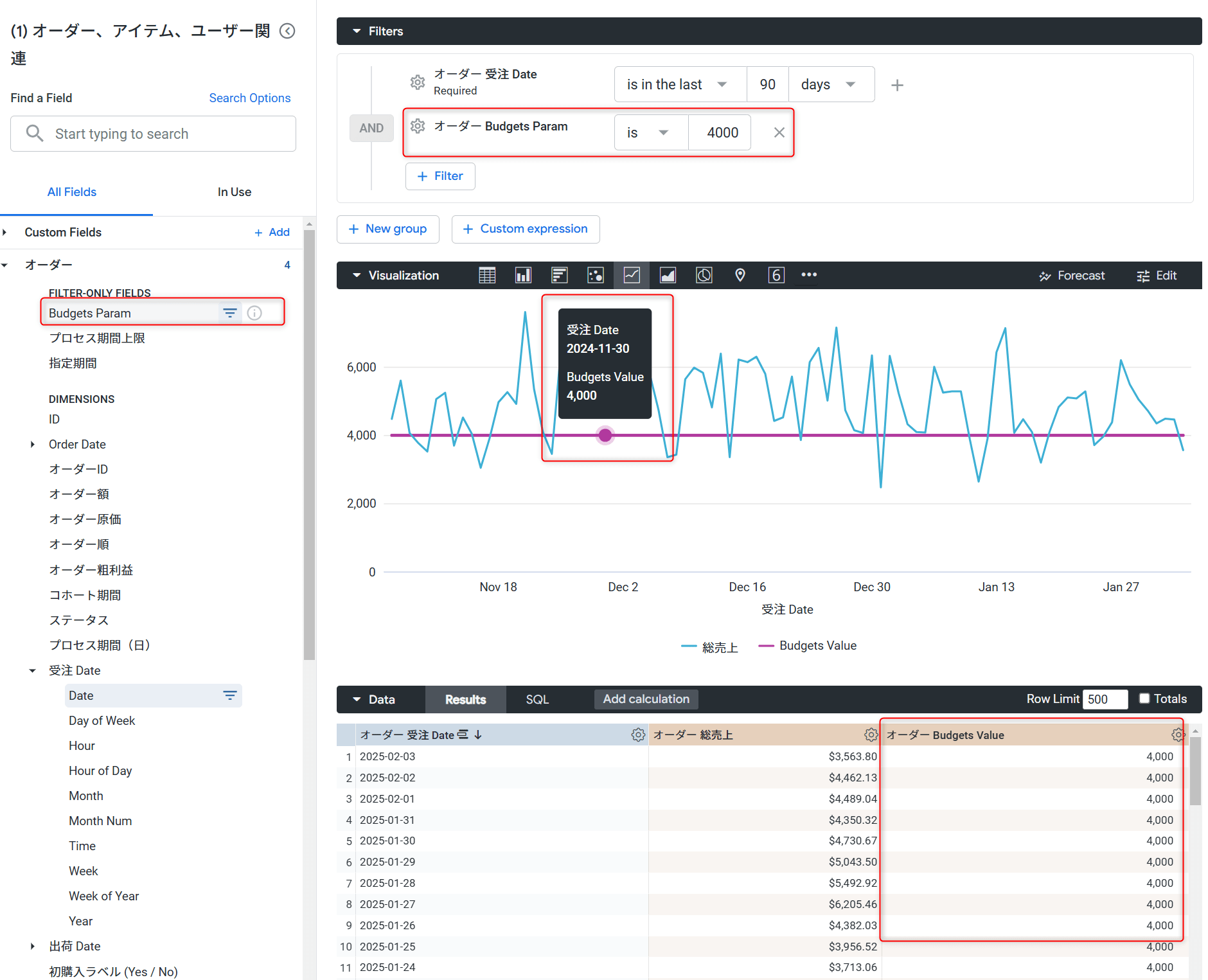1208x980 pixels.
Task: Filter by Budgets Param field icon
Action: click(x=230, y=313)
